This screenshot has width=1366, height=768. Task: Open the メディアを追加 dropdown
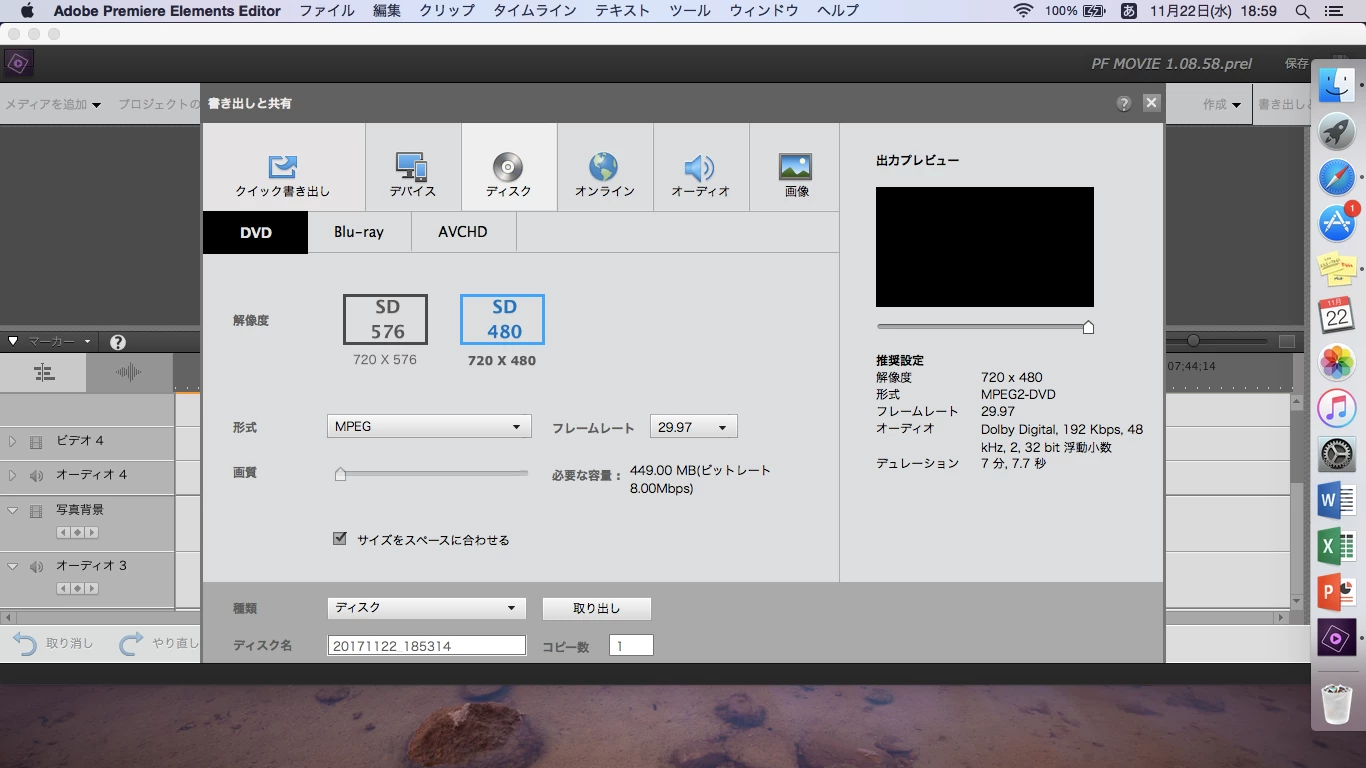point(53,104)
